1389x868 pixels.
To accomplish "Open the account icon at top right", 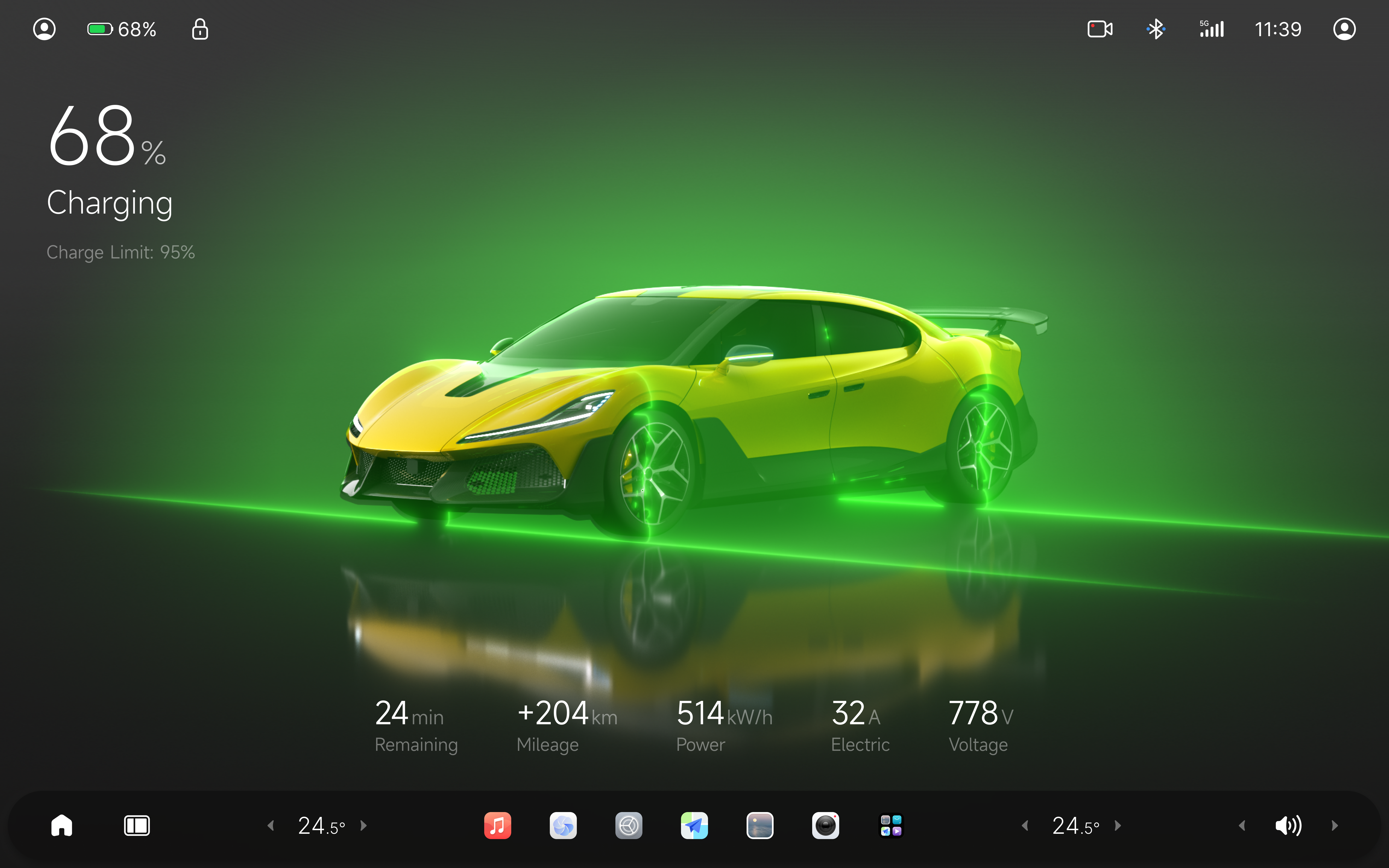I will [x=1344, y=29].
